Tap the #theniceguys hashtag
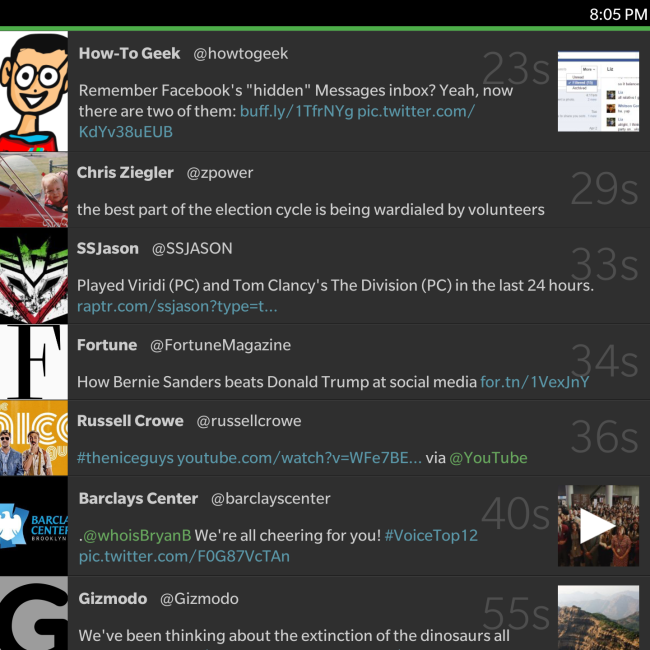 coord(125,458)
